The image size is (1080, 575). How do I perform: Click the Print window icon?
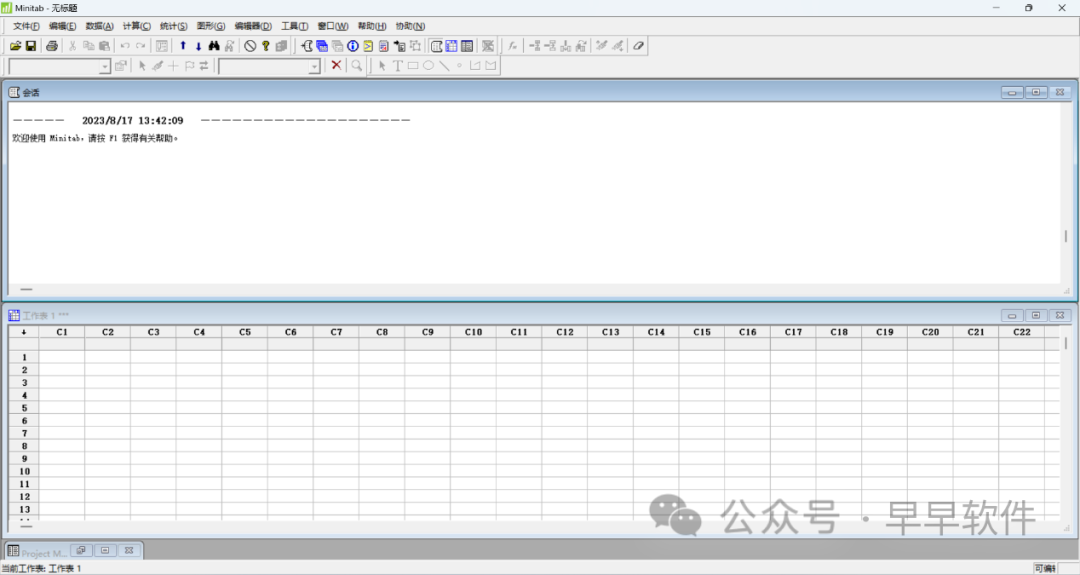52,46
